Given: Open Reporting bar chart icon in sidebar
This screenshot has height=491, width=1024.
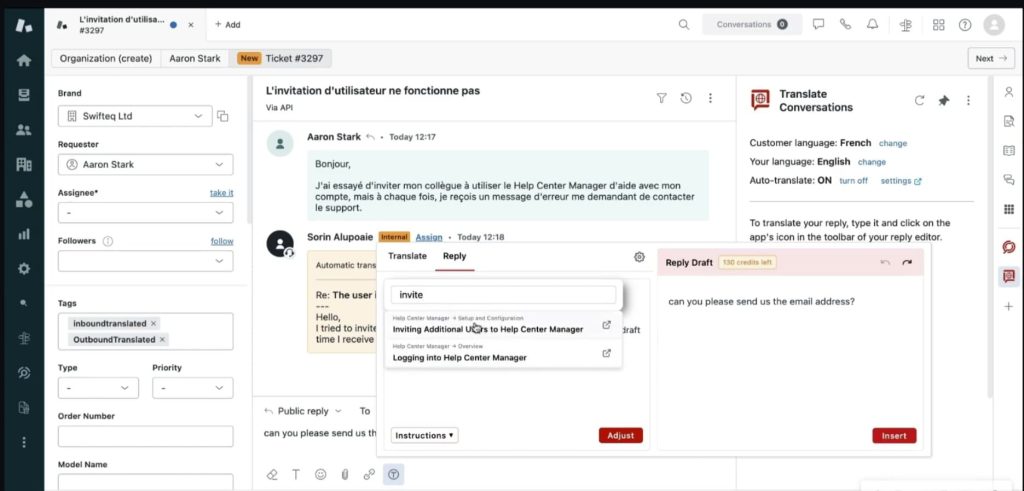Looking at the screenshot, I should click(x=24, y=234).
